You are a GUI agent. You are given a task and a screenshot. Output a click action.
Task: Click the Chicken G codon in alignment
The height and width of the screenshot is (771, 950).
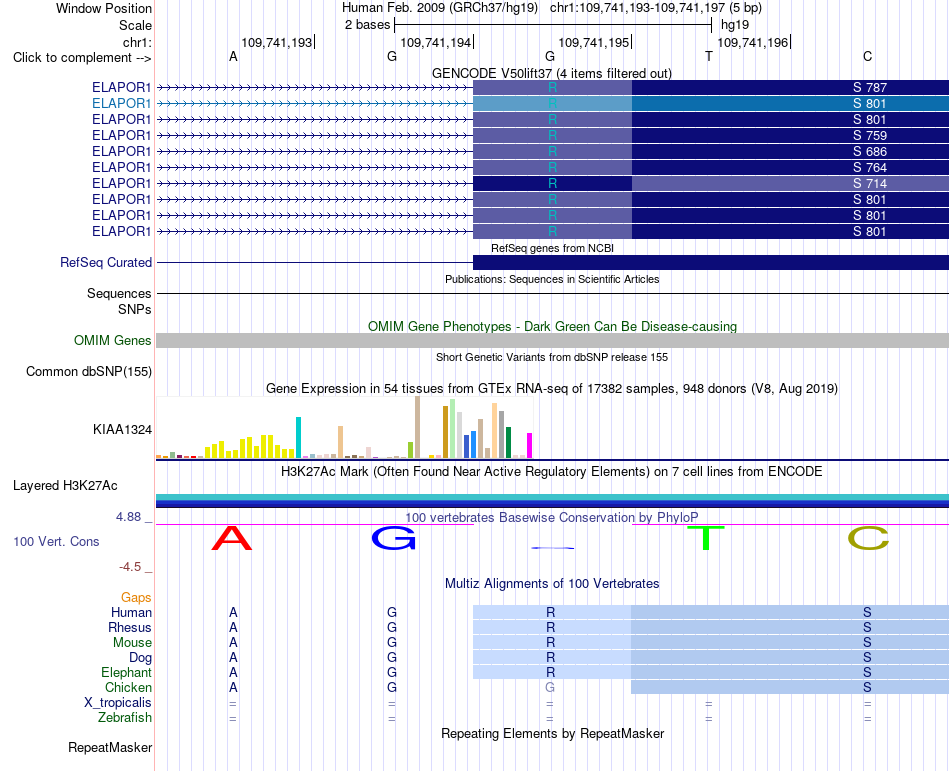[x=550, y=687]
